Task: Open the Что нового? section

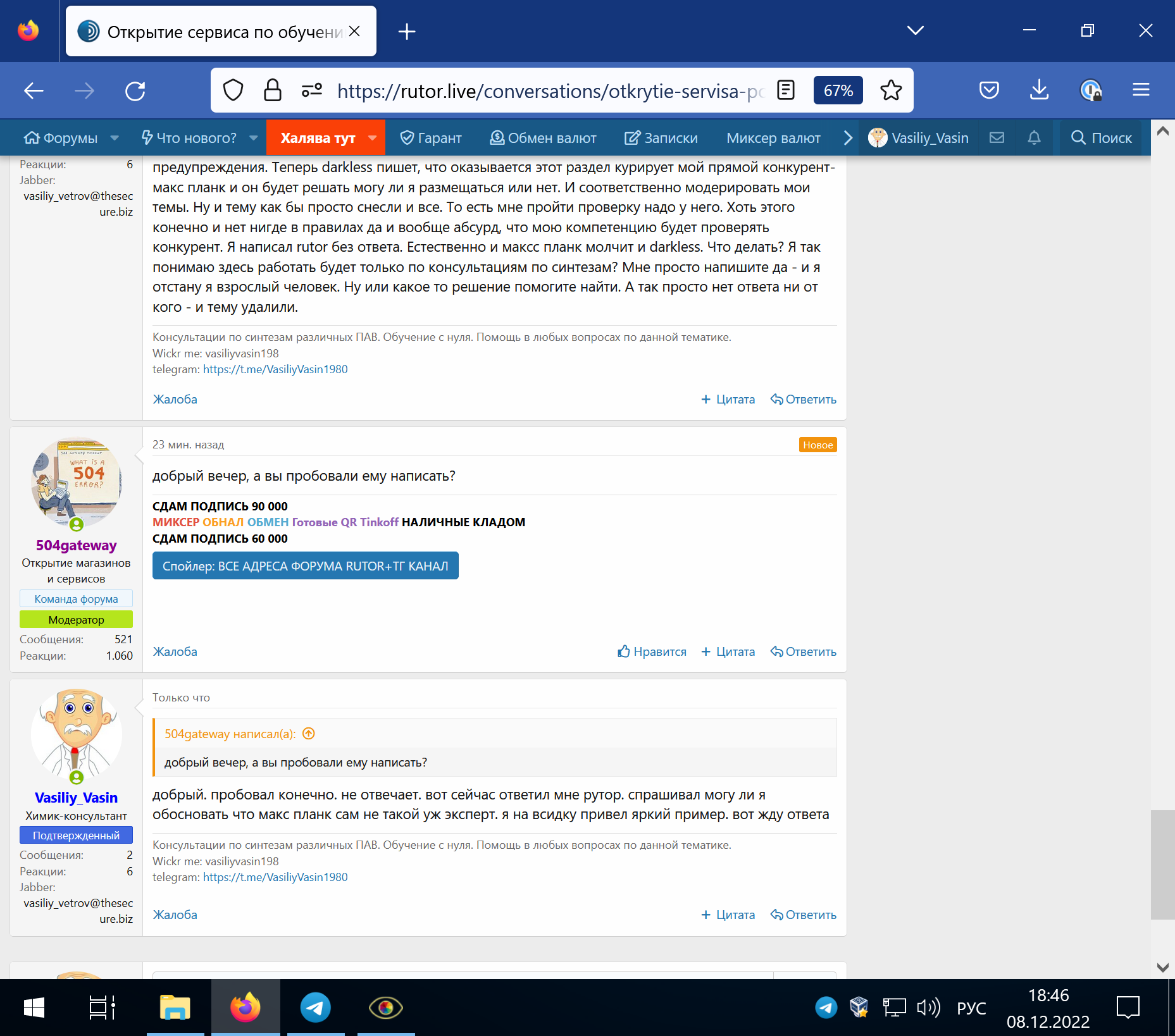Action: click(x=189, y=138)
